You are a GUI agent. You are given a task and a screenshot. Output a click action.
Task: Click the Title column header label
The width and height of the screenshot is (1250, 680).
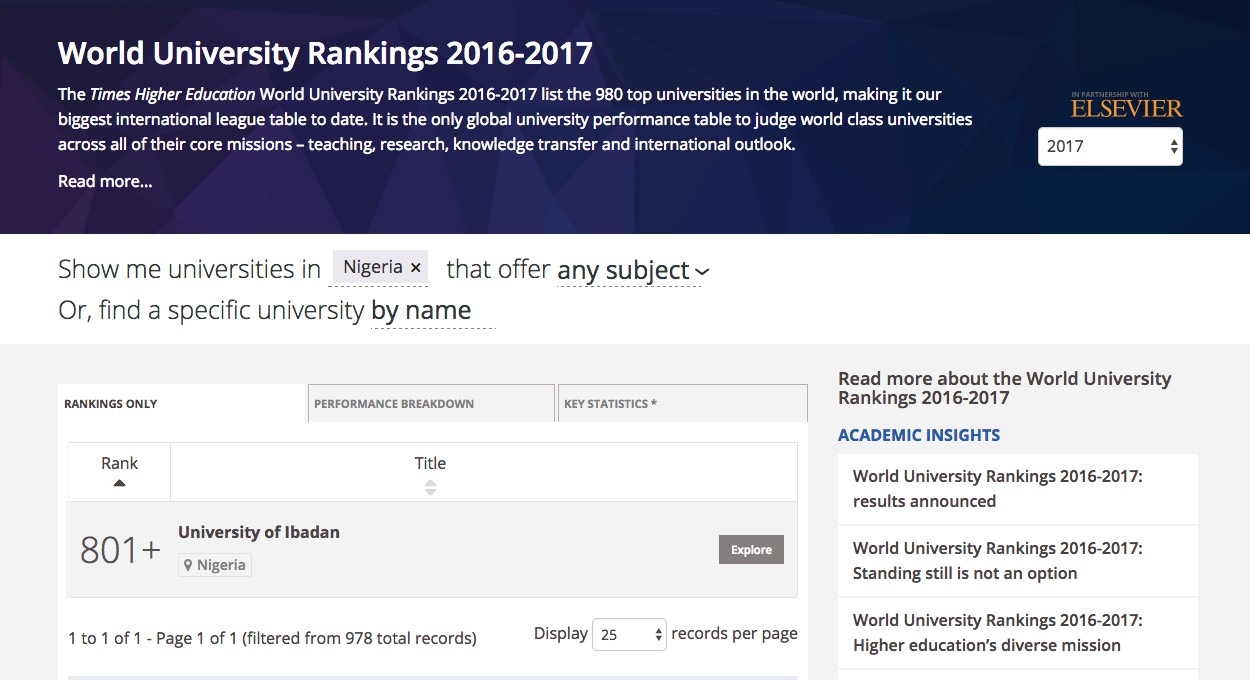(x=430, y=463)
